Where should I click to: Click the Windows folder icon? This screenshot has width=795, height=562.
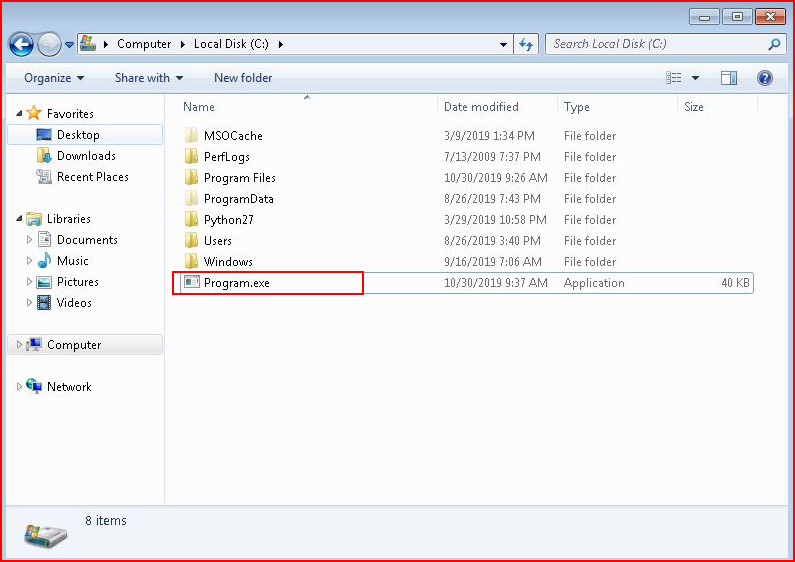pyautogui.click(x=192, y=261)
